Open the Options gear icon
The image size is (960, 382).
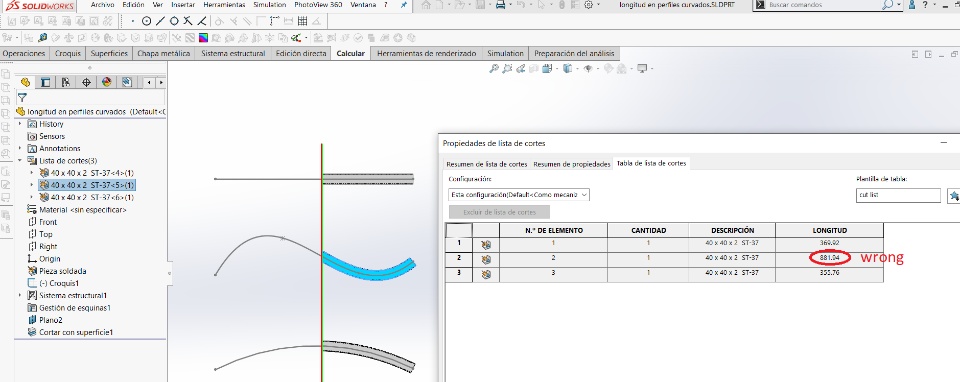[588, 5]
